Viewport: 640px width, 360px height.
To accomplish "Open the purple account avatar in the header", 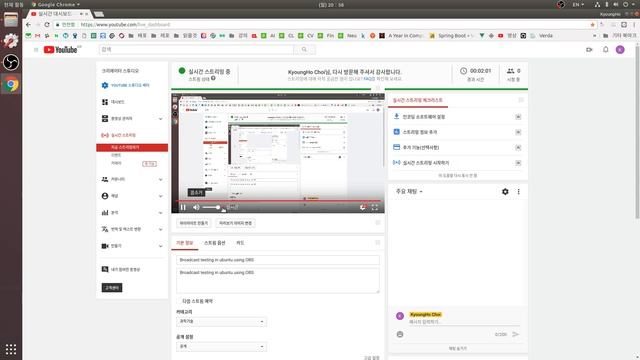I will (x=620, y=50).
